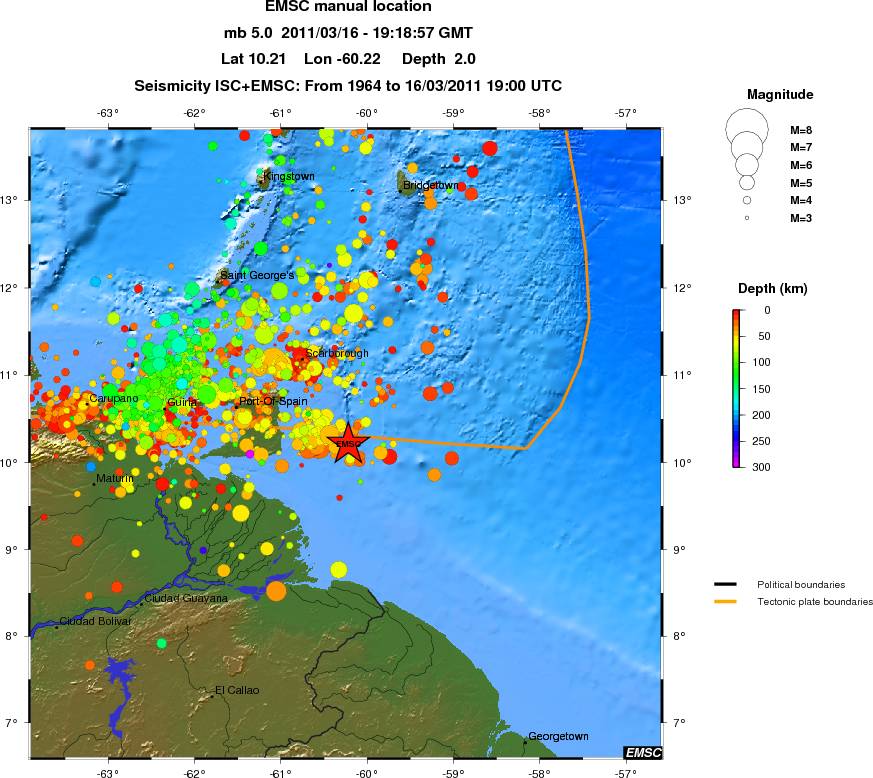Screen dimensions: 873x778
Task: Click the Bridgetown city label
Action: click(x=431, y=185)
